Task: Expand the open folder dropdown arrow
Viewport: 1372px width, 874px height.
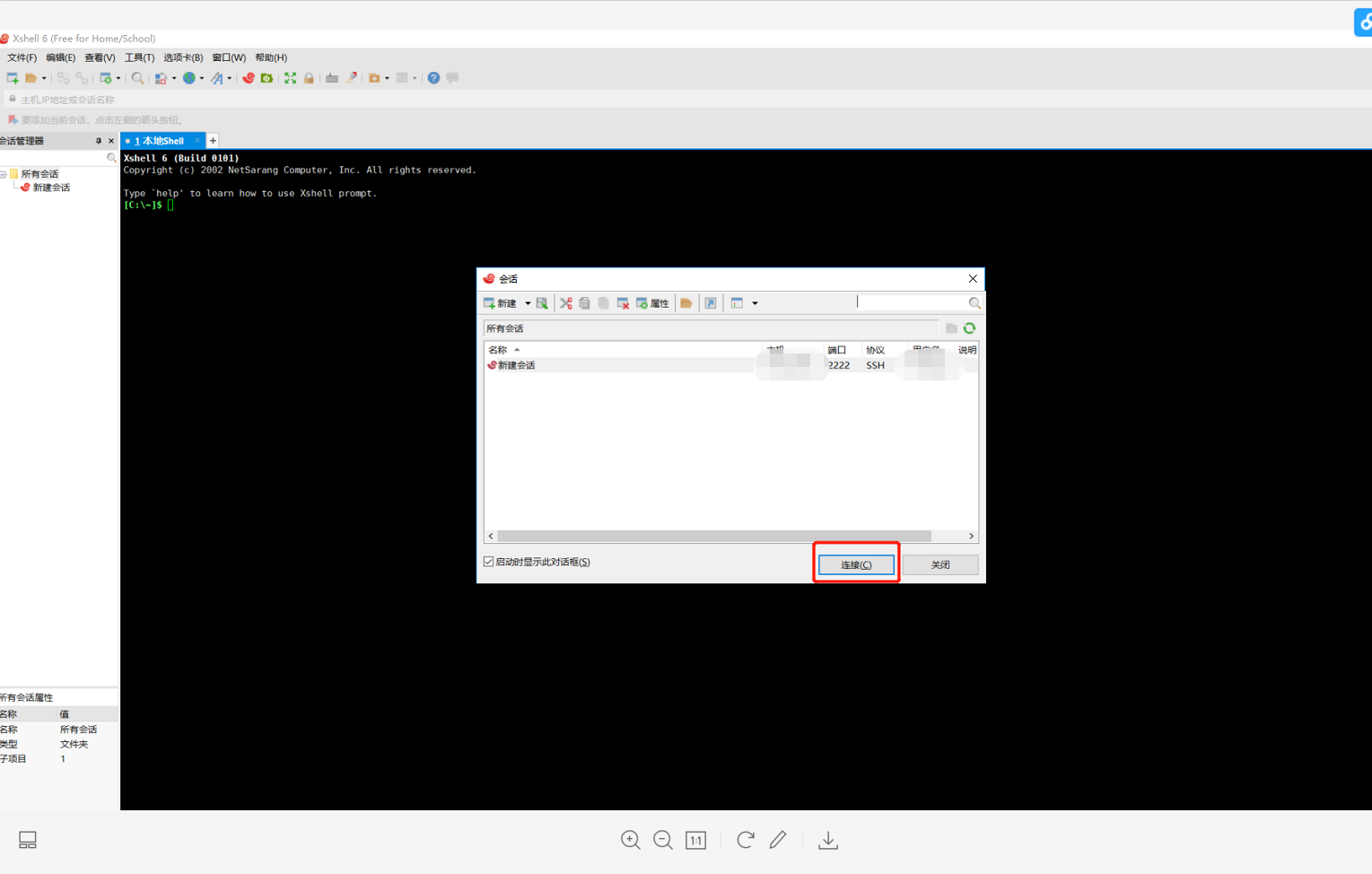Action: pyautogui.click(x=44, y=78)
